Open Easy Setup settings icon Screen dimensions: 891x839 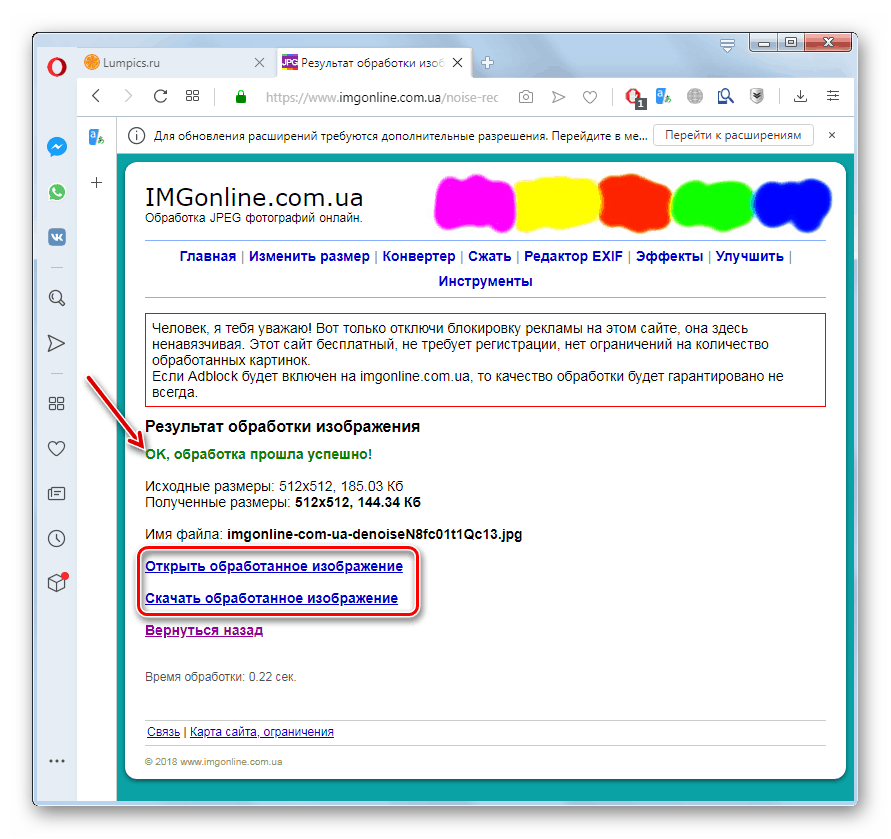point(833,95)
